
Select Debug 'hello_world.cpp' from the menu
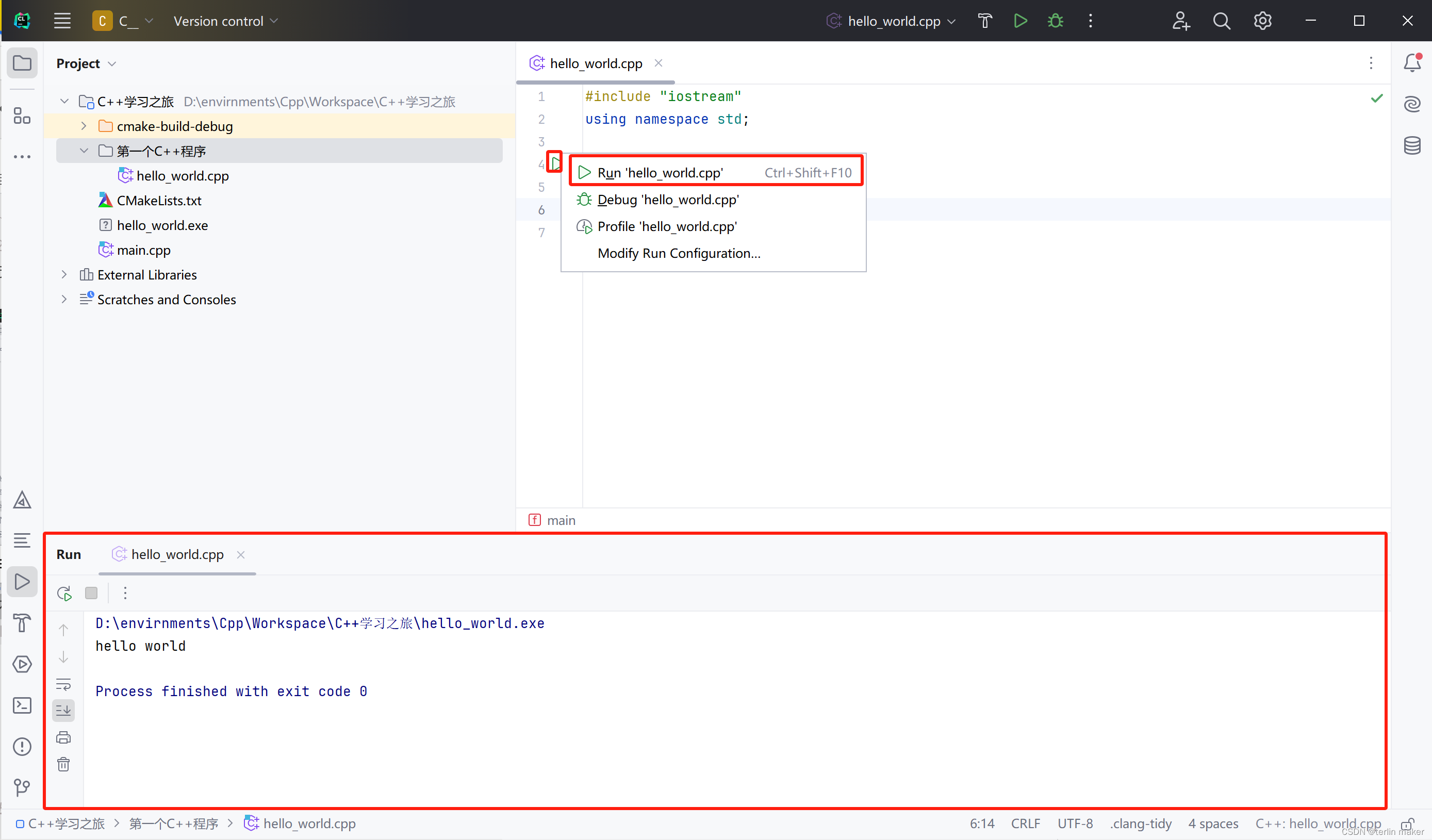[668, 200]
